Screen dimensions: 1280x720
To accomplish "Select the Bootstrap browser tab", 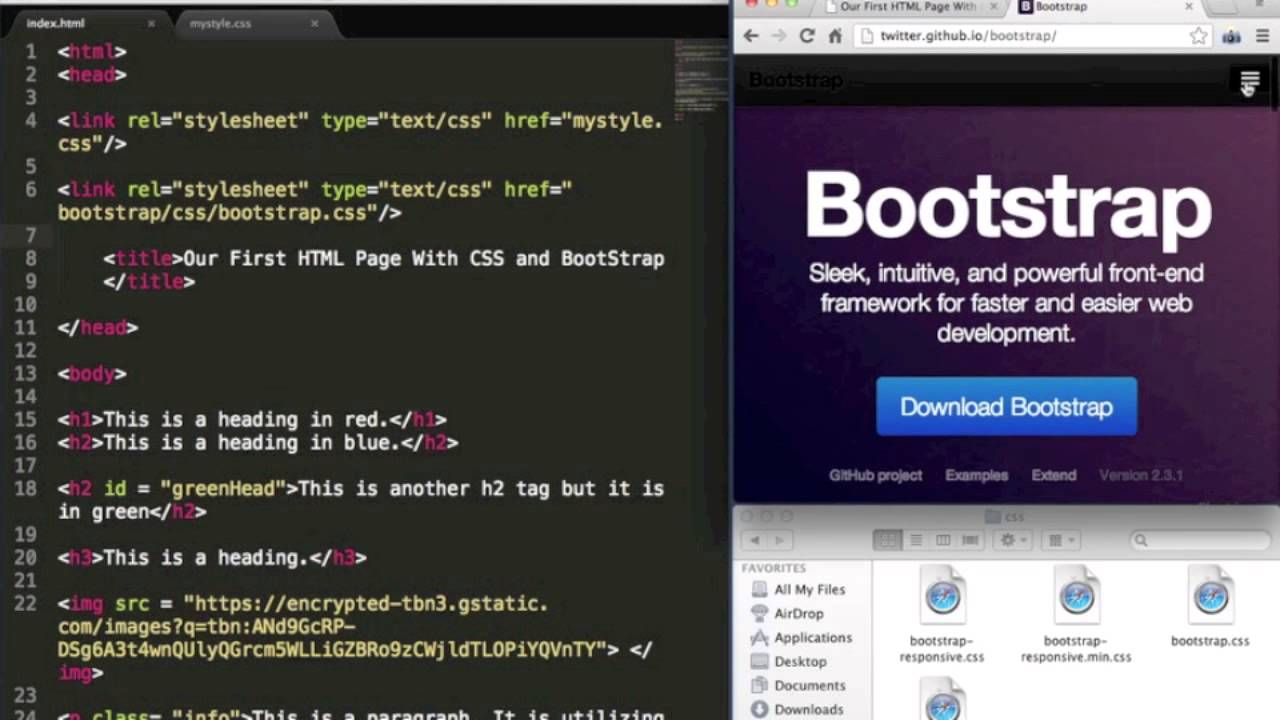I will pos(1061,7).
